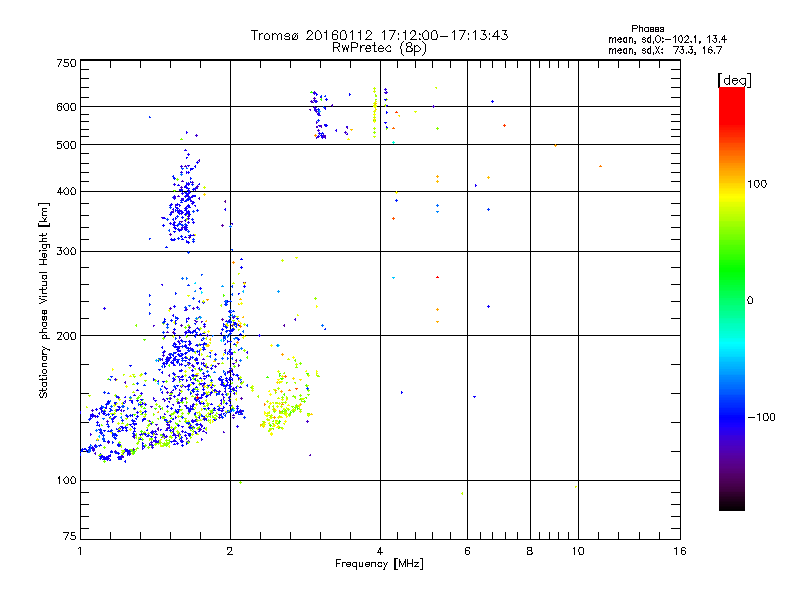Image resolution: width=800 pixels, height=600 pixels.
Task: Click the y-axis label '600'
Action: [66, 107]
